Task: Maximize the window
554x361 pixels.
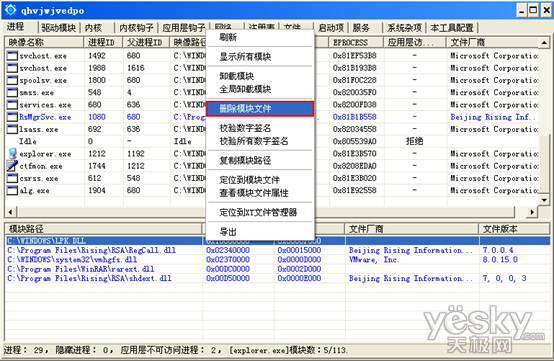Action: pyautogui.click(x=533, y=10)
